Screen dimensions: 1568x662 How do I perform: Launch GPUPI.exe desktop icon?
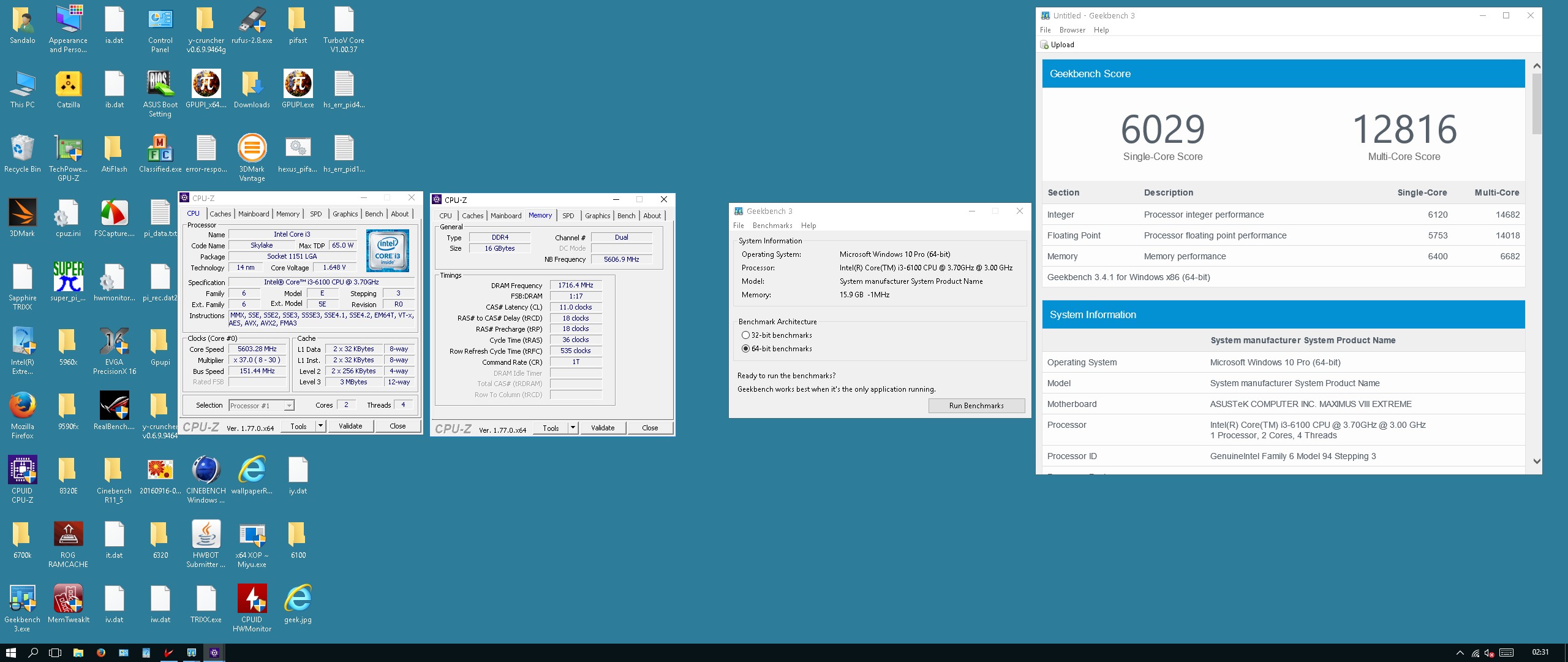click(298, 89)
